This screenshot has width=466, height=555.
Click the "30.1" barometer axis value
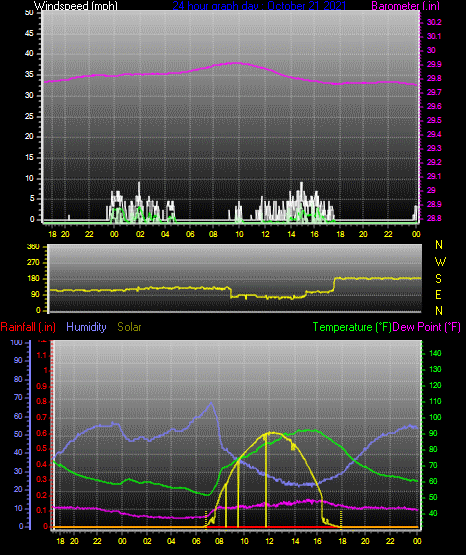click(x=434, y=36)
